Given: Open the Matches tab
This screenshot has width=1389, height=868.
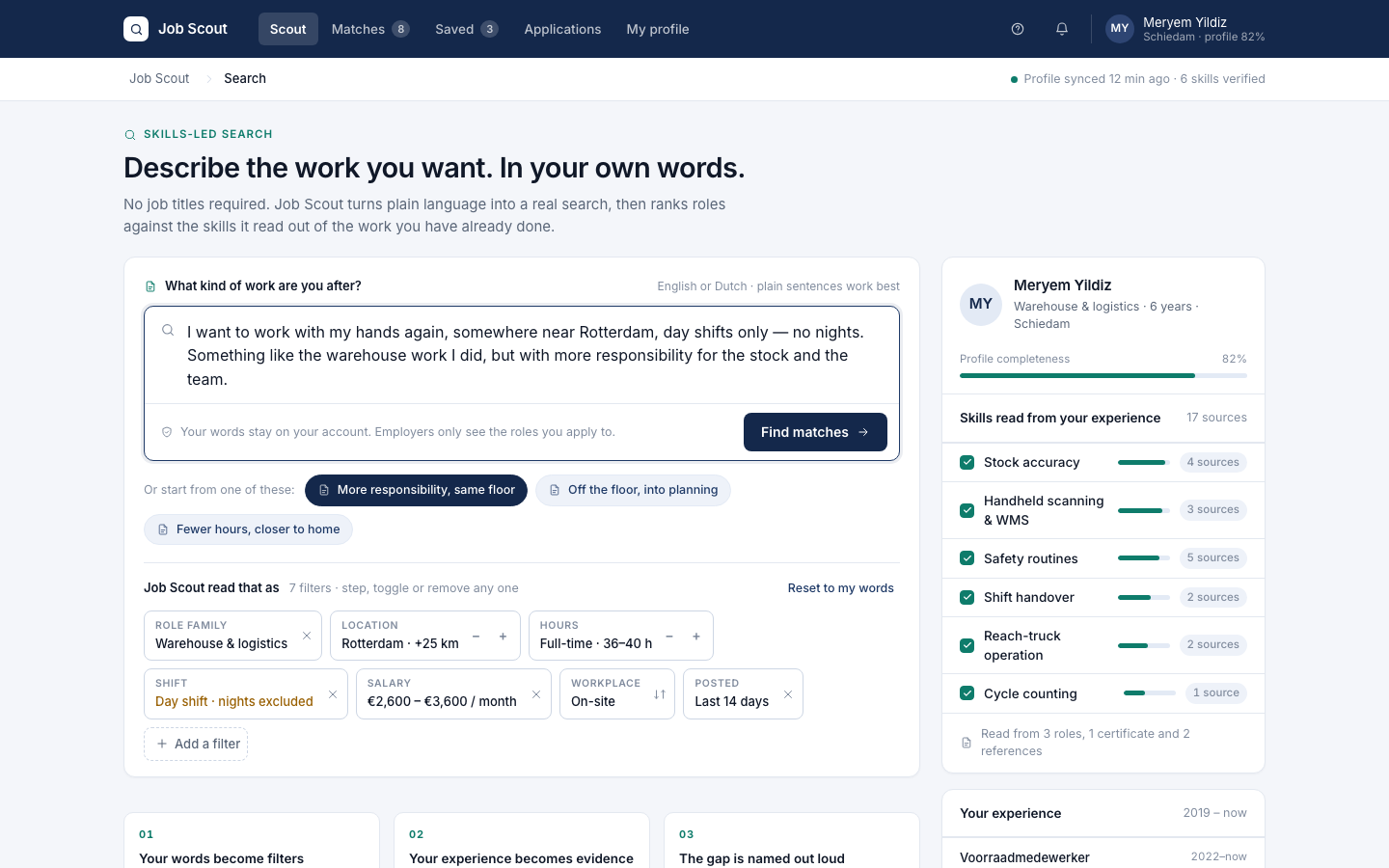Looking at the screenshot, I should 370,29.
